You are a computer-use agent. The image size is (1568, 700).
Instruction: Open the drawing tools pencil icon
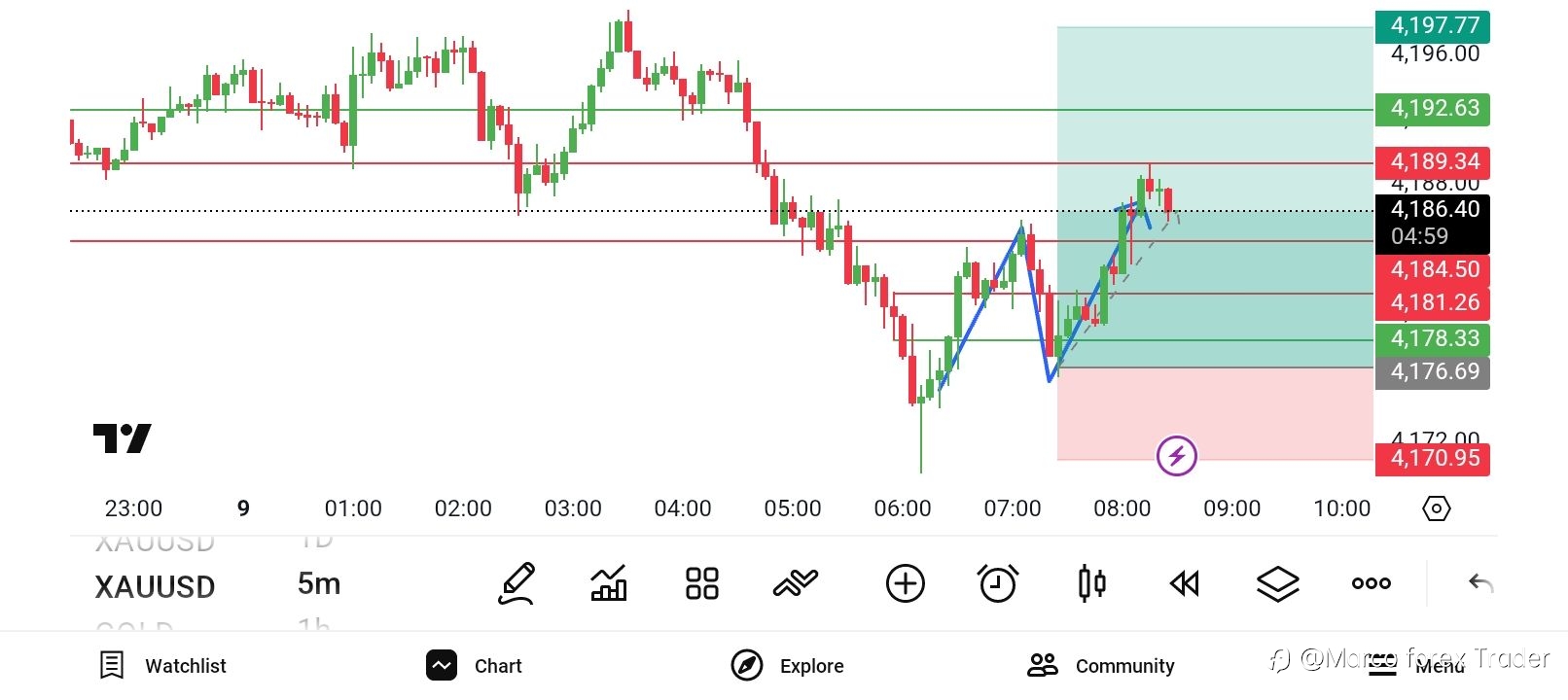click(x=517, y=583)
